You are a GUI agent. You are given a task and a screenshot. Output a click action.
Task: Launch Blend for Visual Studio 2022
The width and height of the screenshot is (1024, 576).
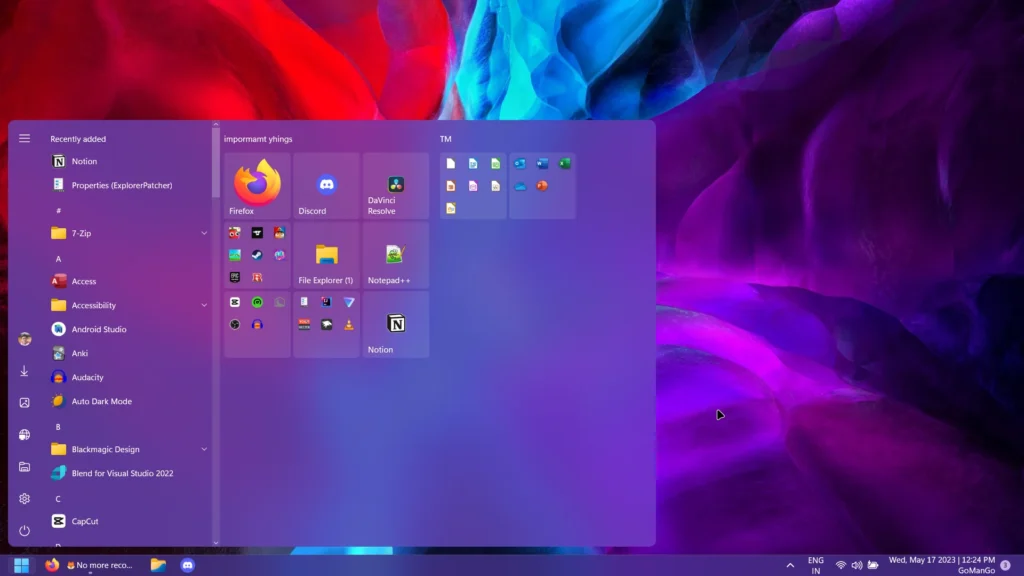pyautogui.click(x=129, y=473)
